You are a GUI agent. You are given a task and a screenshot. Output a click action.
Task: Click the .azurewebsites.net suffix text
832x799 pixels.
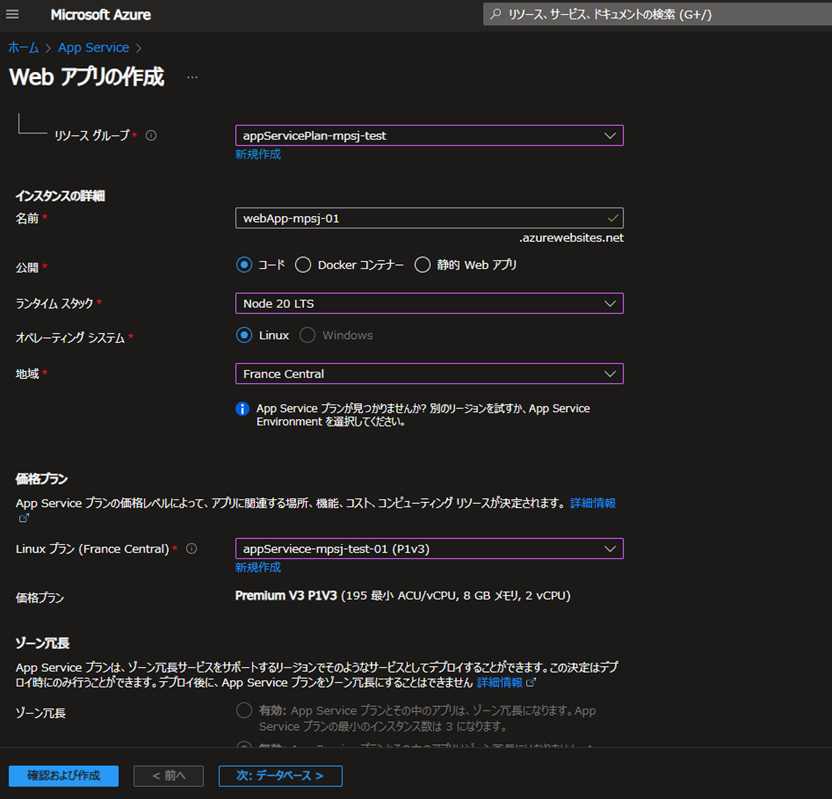click(571, 238)
